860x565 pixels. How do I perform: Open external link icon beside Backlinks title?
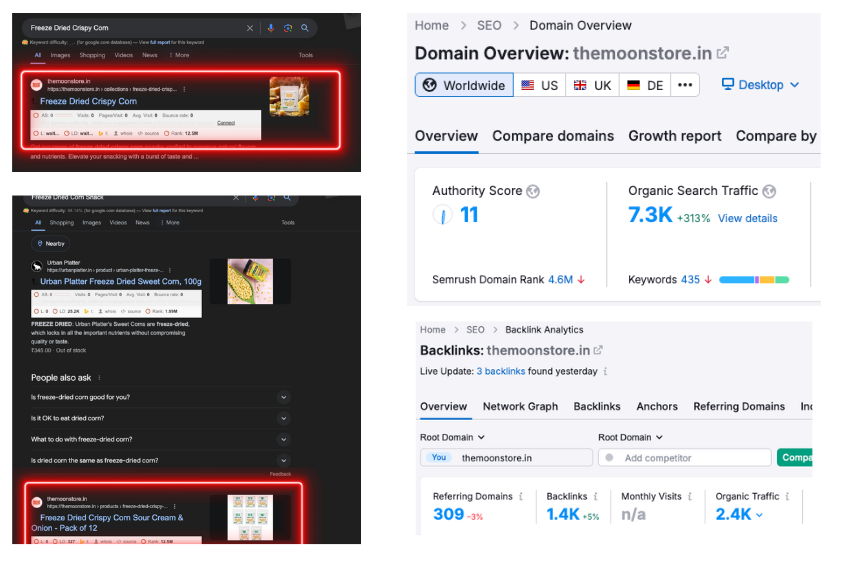[598, 350]
